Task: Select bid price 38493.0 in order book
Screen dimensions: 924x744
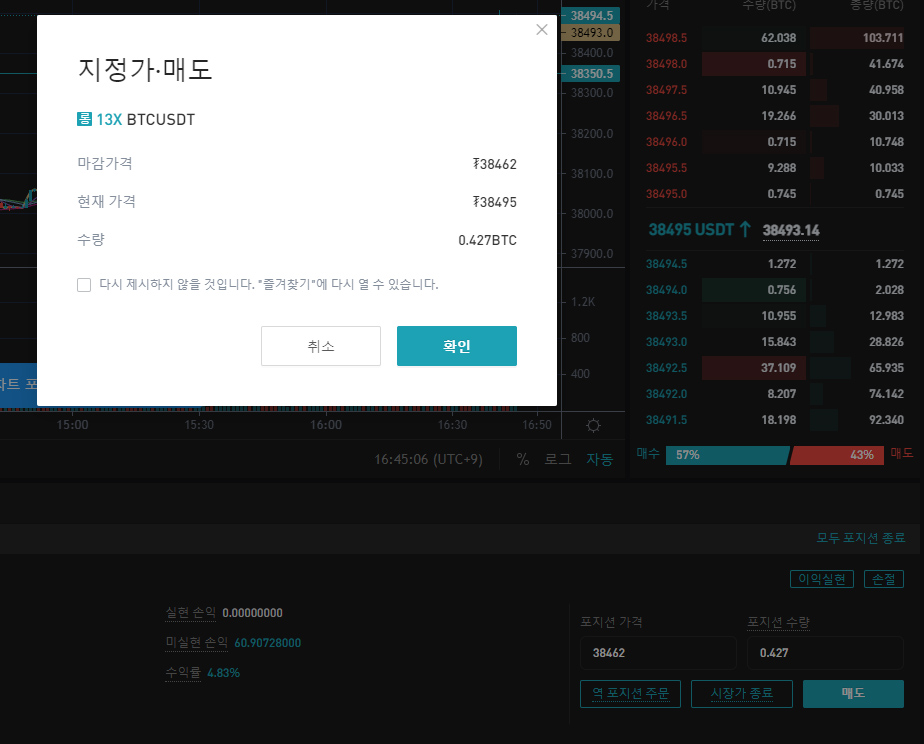Action: click(x=666, y=342)
